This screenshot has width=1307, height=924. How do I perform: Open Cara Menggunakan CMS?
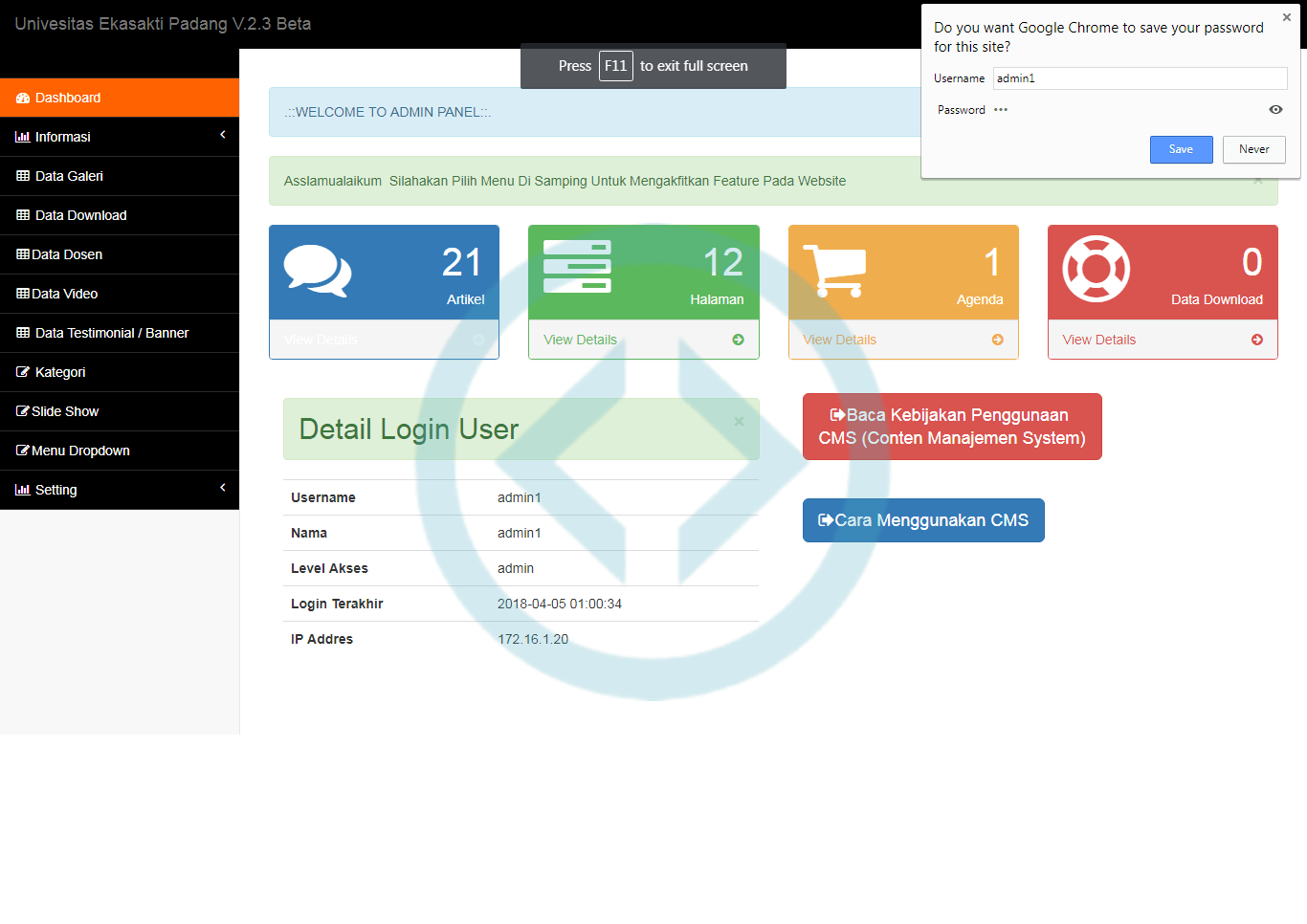tap(922, 519)
